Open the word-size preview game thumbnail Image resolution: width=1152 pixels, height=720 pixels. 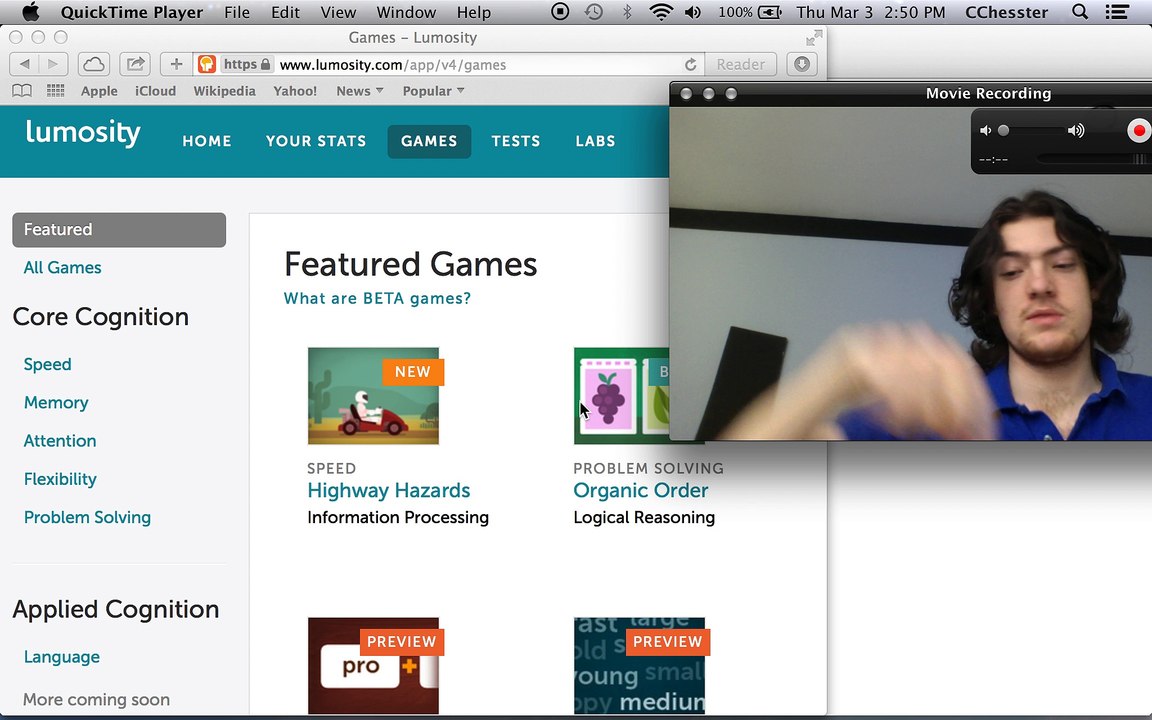(639, 666)
